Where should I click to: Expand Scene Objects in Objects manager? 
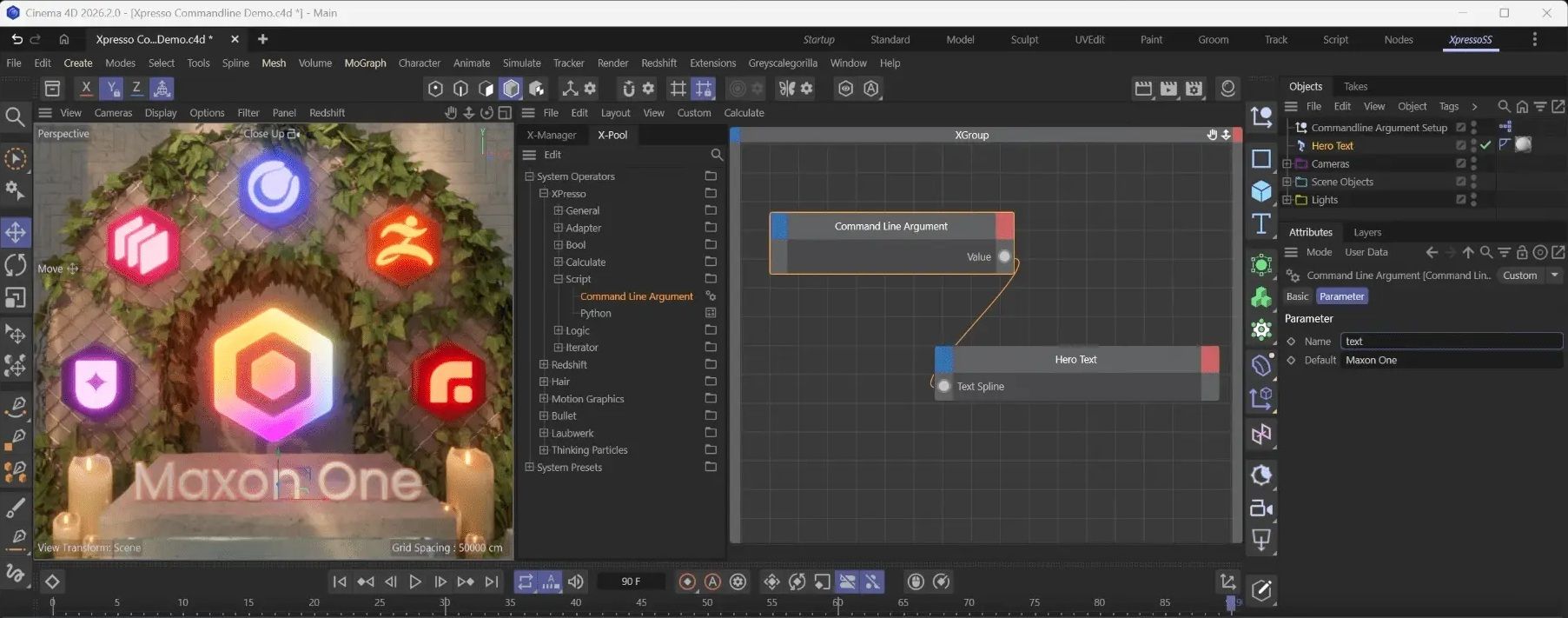pos(1287,182)
